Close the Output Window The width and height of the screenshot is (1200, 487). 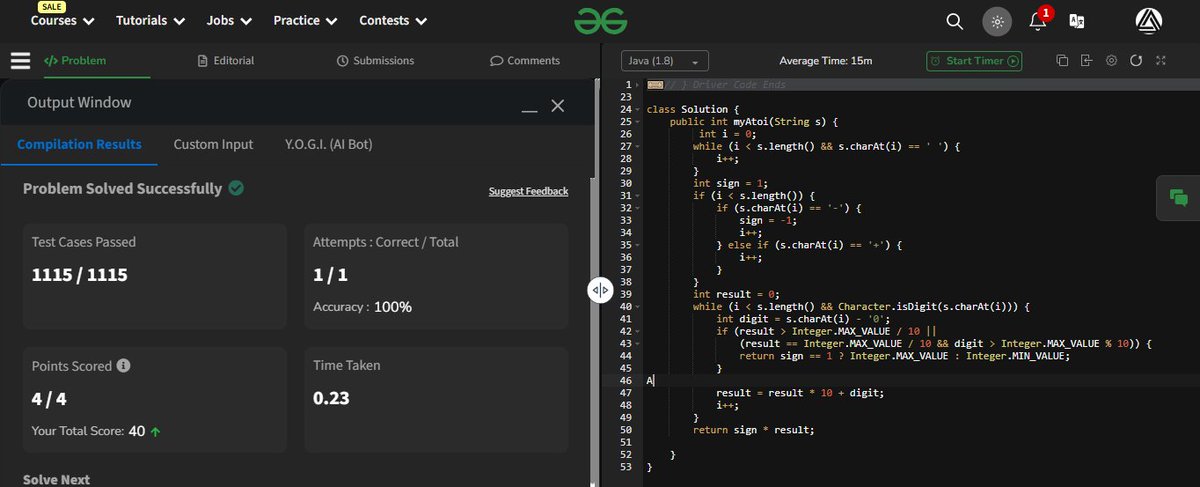tap(558, 105)
